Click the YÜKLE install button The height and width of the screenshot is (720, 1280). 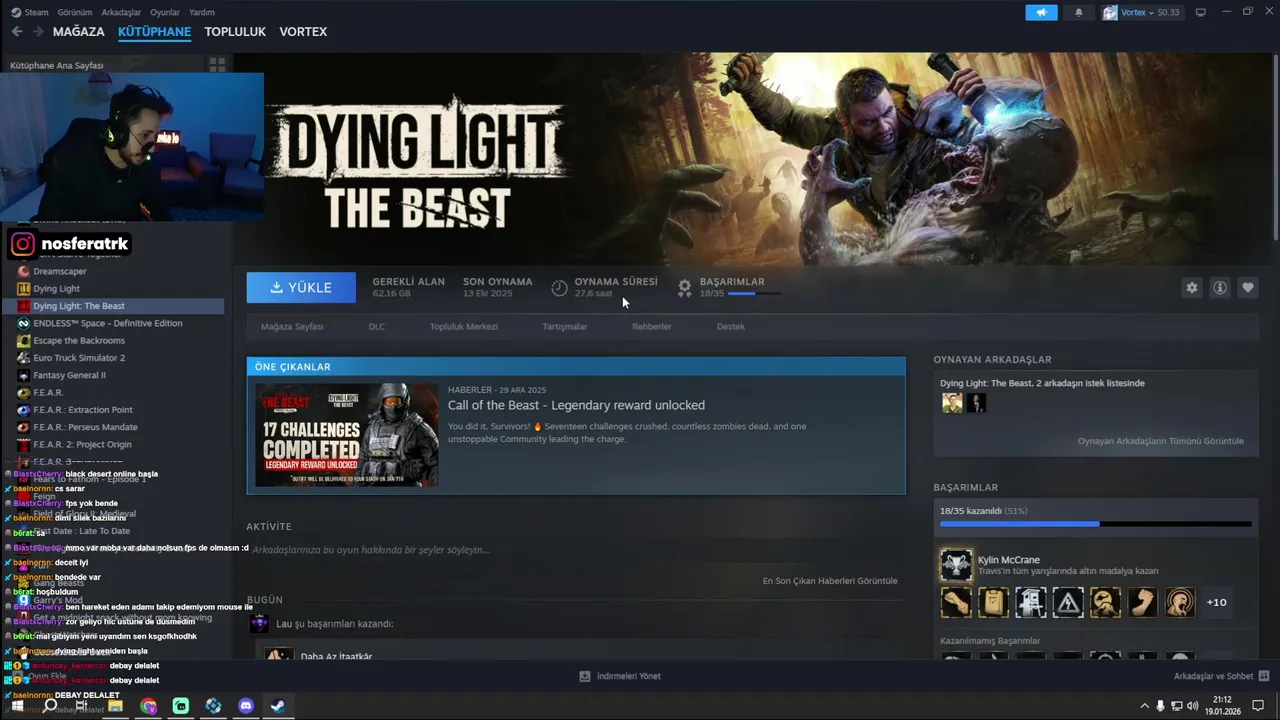click(301, 287)
